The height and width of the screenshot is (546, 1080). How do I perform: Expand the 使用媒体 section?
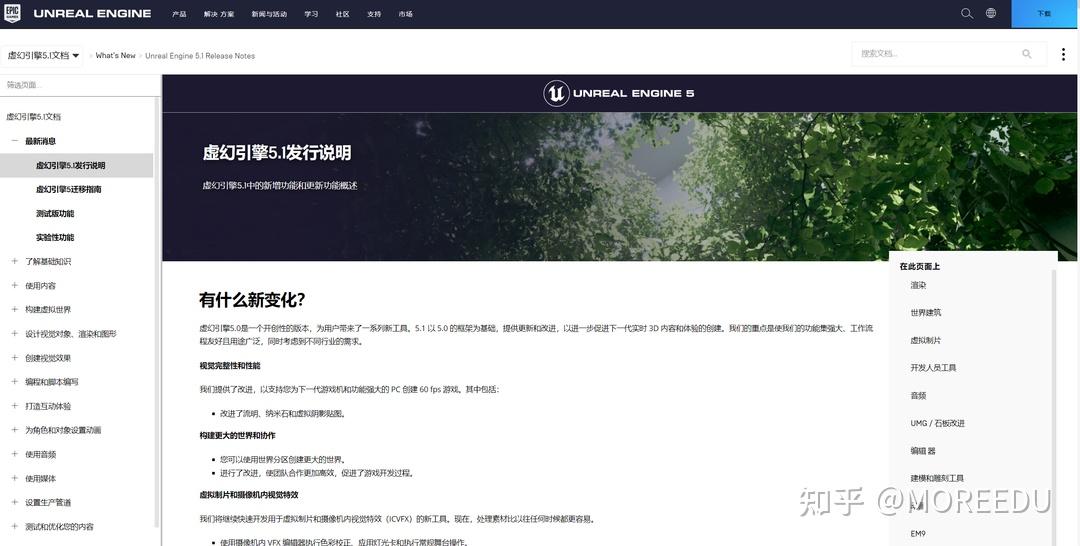(x=14, y=479)
